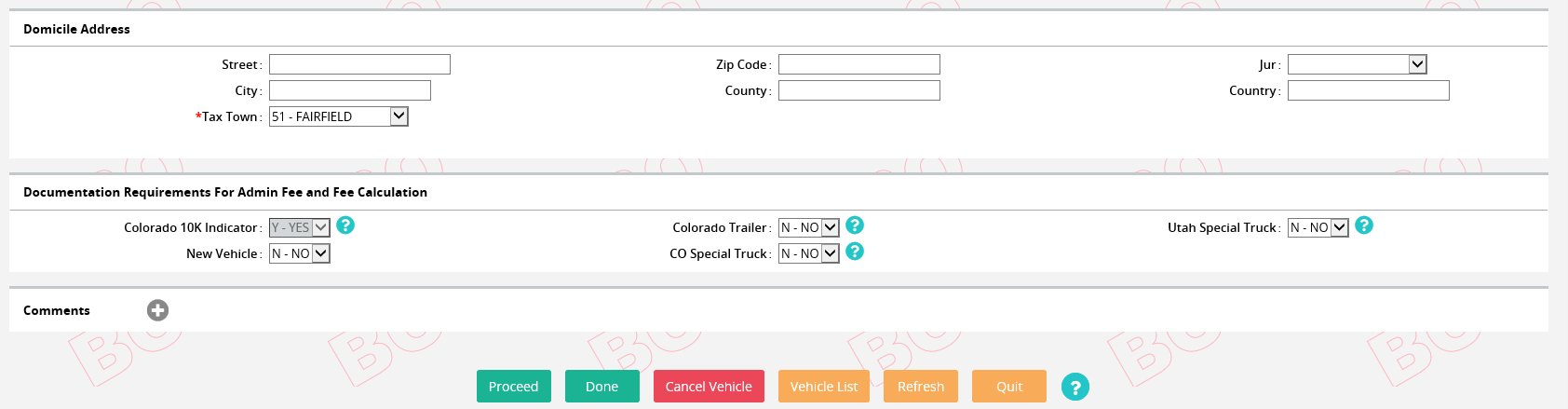The height and width of the screenshot is (409, 1568).
Task: Open help icon beside Utah Special Truck
Action: pos(1364,225)
